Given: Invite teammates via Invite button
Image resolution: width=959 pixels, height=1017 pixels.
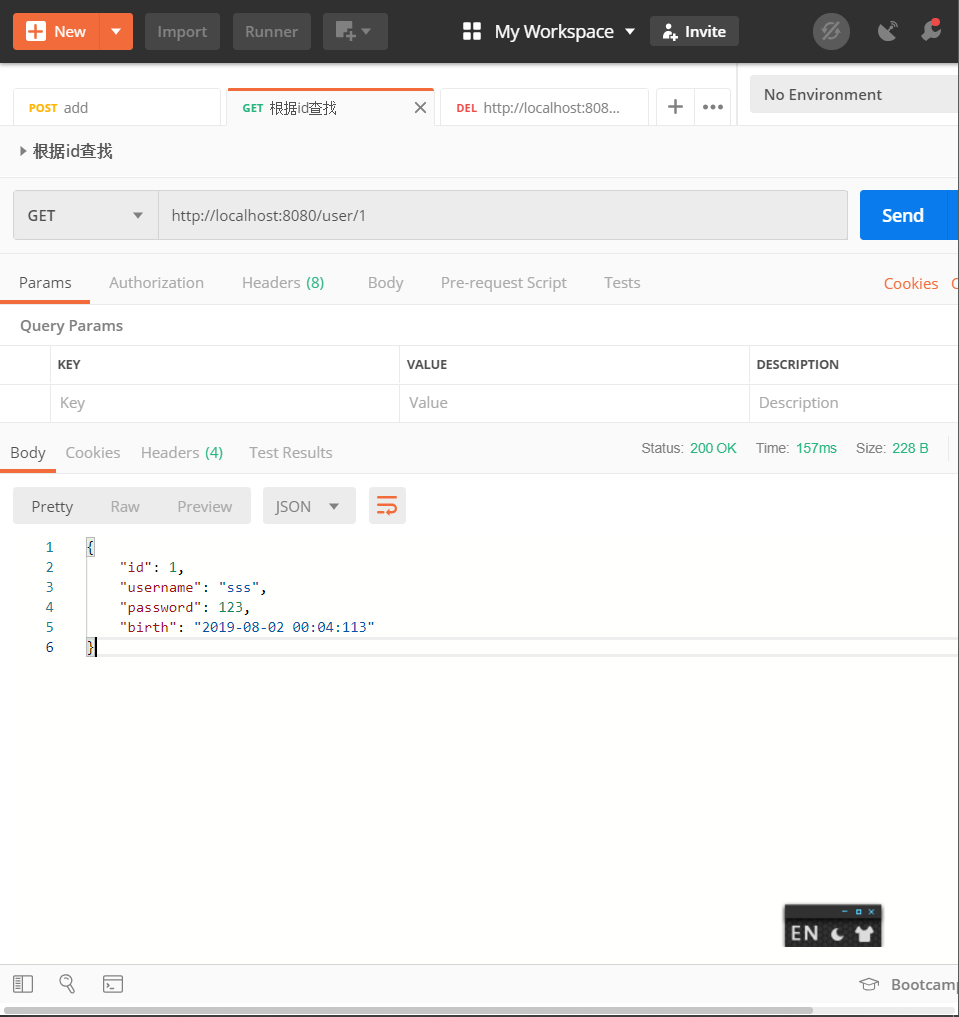Looking at the screenshot, I should pyautogui.click(x=694, y=31).
